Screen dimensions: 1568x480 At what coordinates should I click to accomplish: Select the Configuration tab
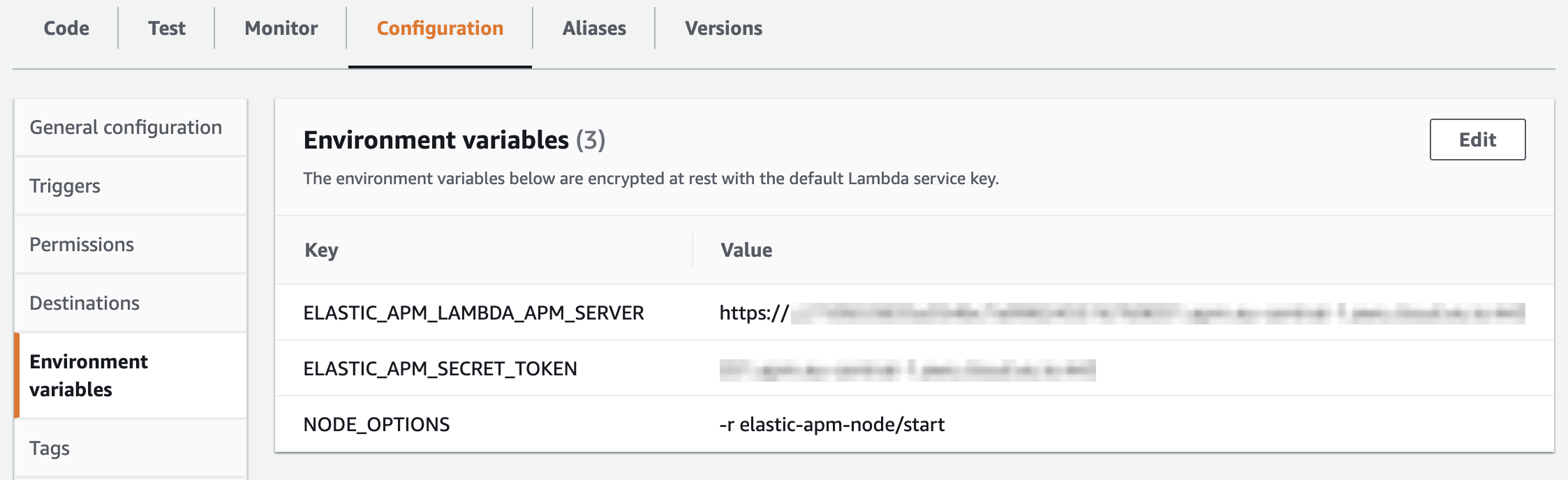(x=438, y=28)
